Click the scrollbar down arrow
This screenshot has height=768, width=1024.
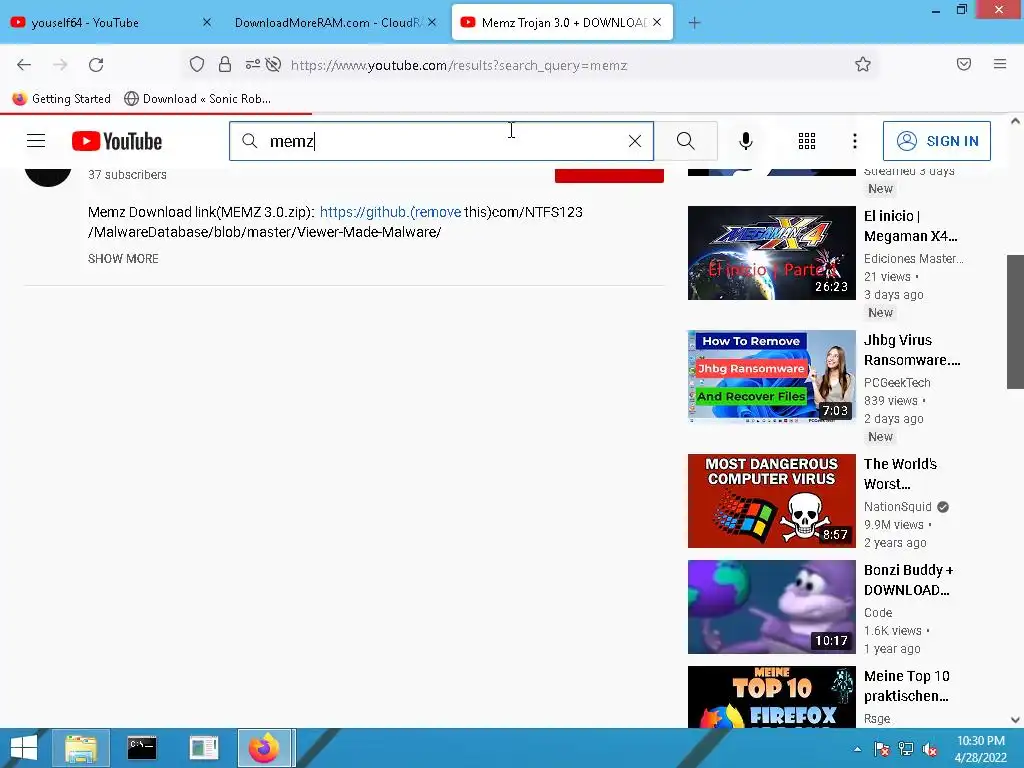(1015, 720)
